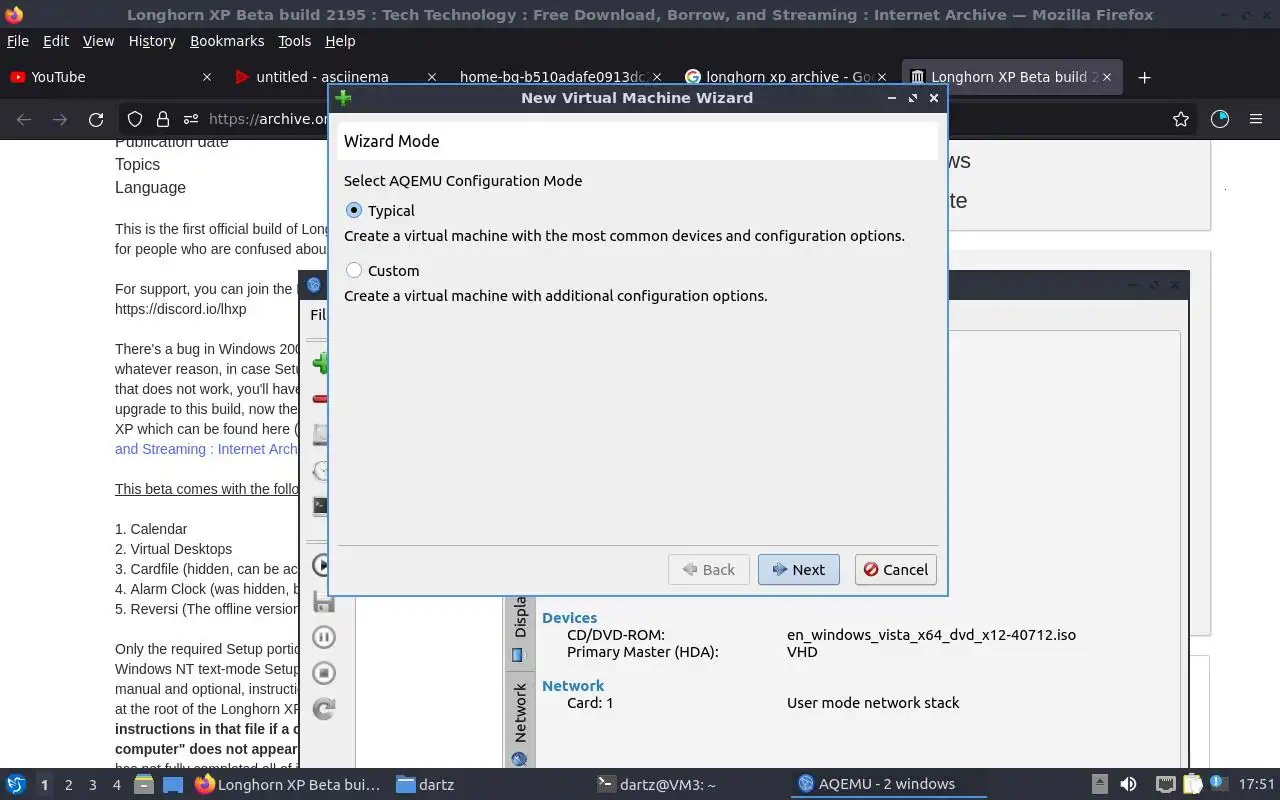This screenshot has height=800, width=1280.
Task: Close the YouTube tab
Action: 207,77
